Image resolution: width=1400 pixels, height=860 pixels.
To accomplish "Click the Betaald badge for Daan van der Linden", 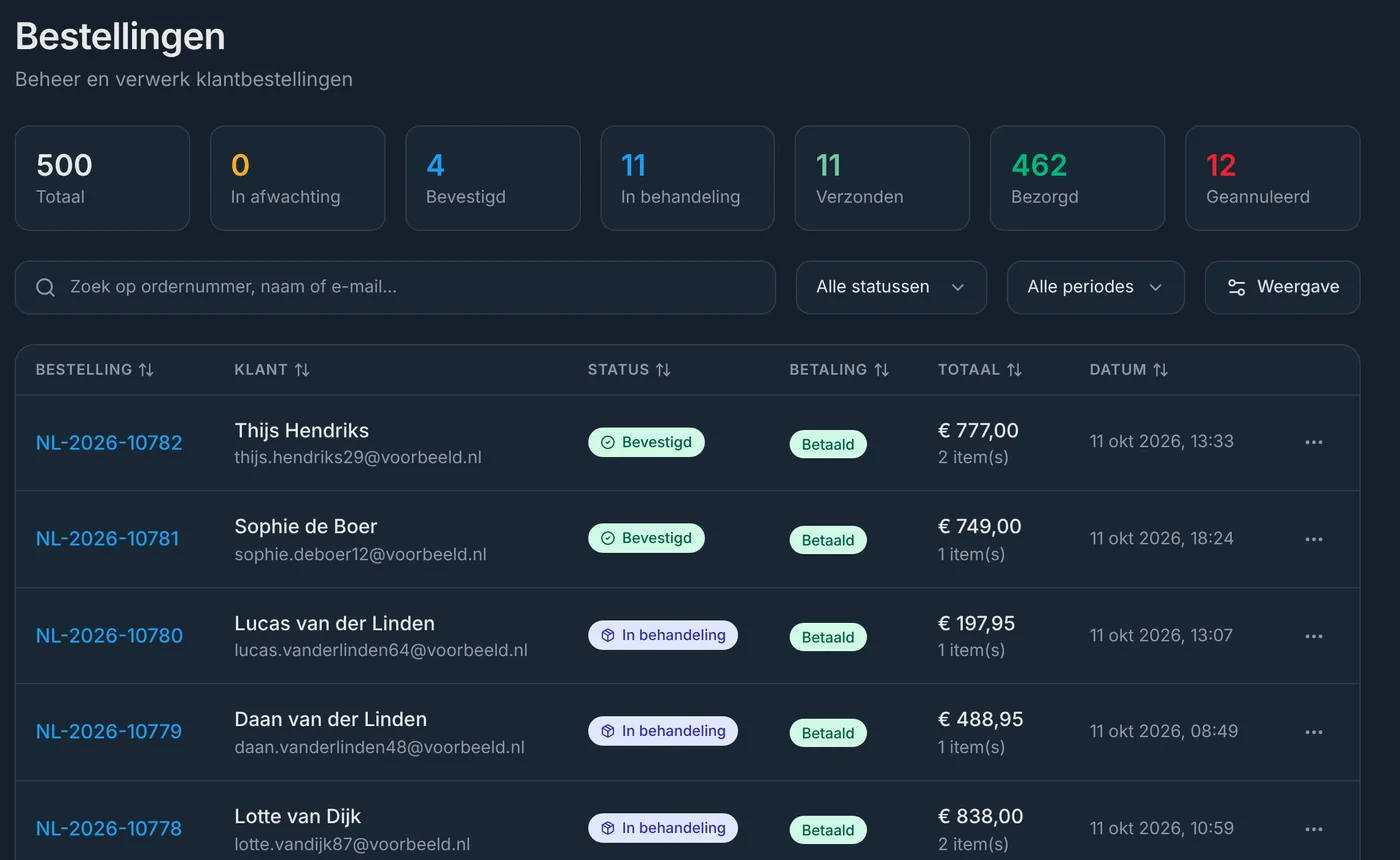I will pyautogui.click(x=828, y=733).
